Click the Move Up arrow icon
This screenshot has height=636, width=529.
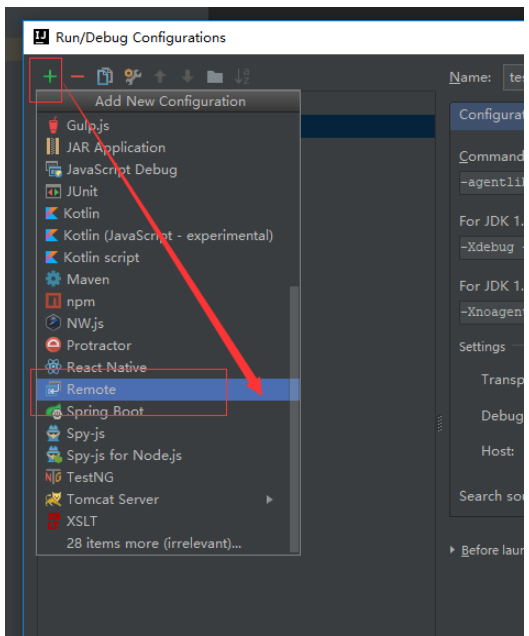[x=160, y=76]
